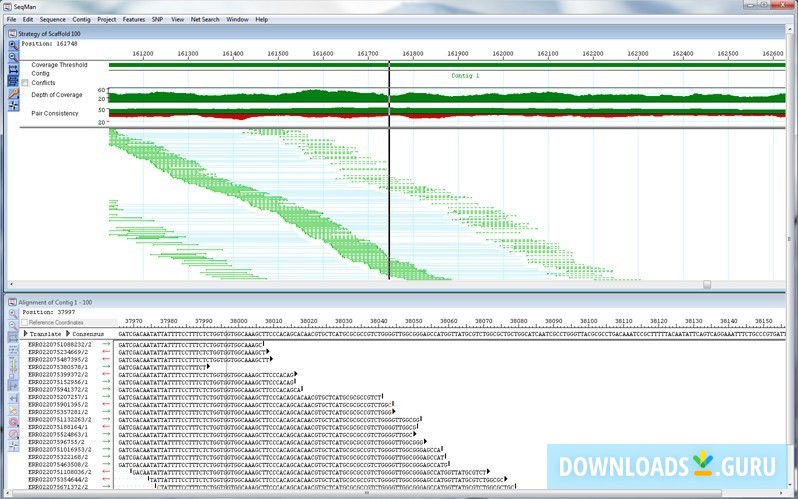Toggle the Reference Coordinates checkbox
The height and width of the screenshot is (499, 798).
coord(24,322)
